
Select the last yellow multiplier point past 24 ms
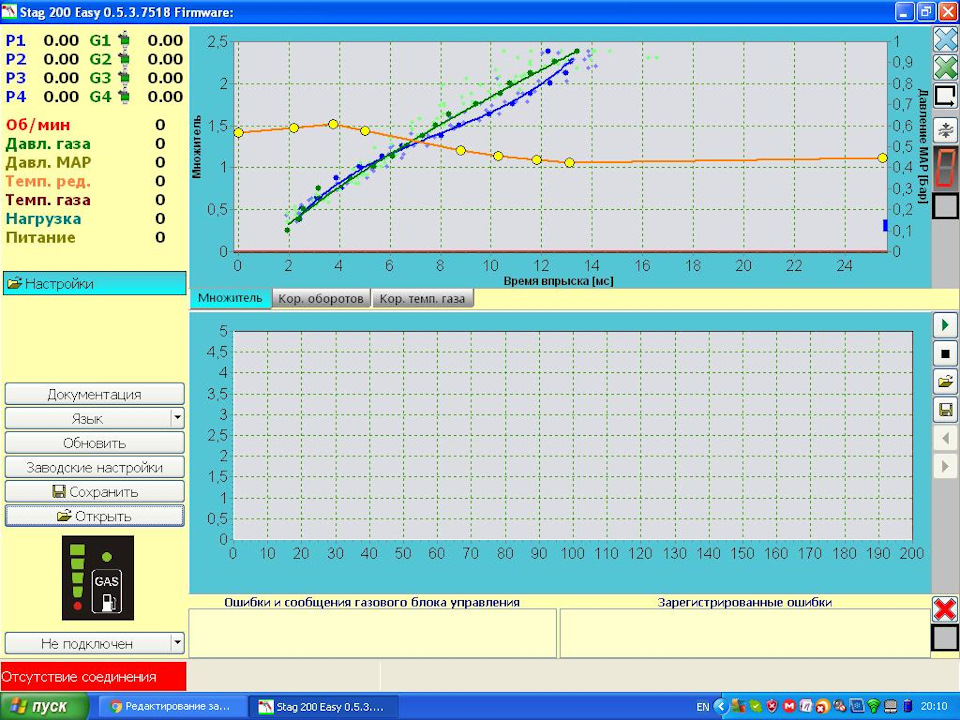(x=882, y=158)
